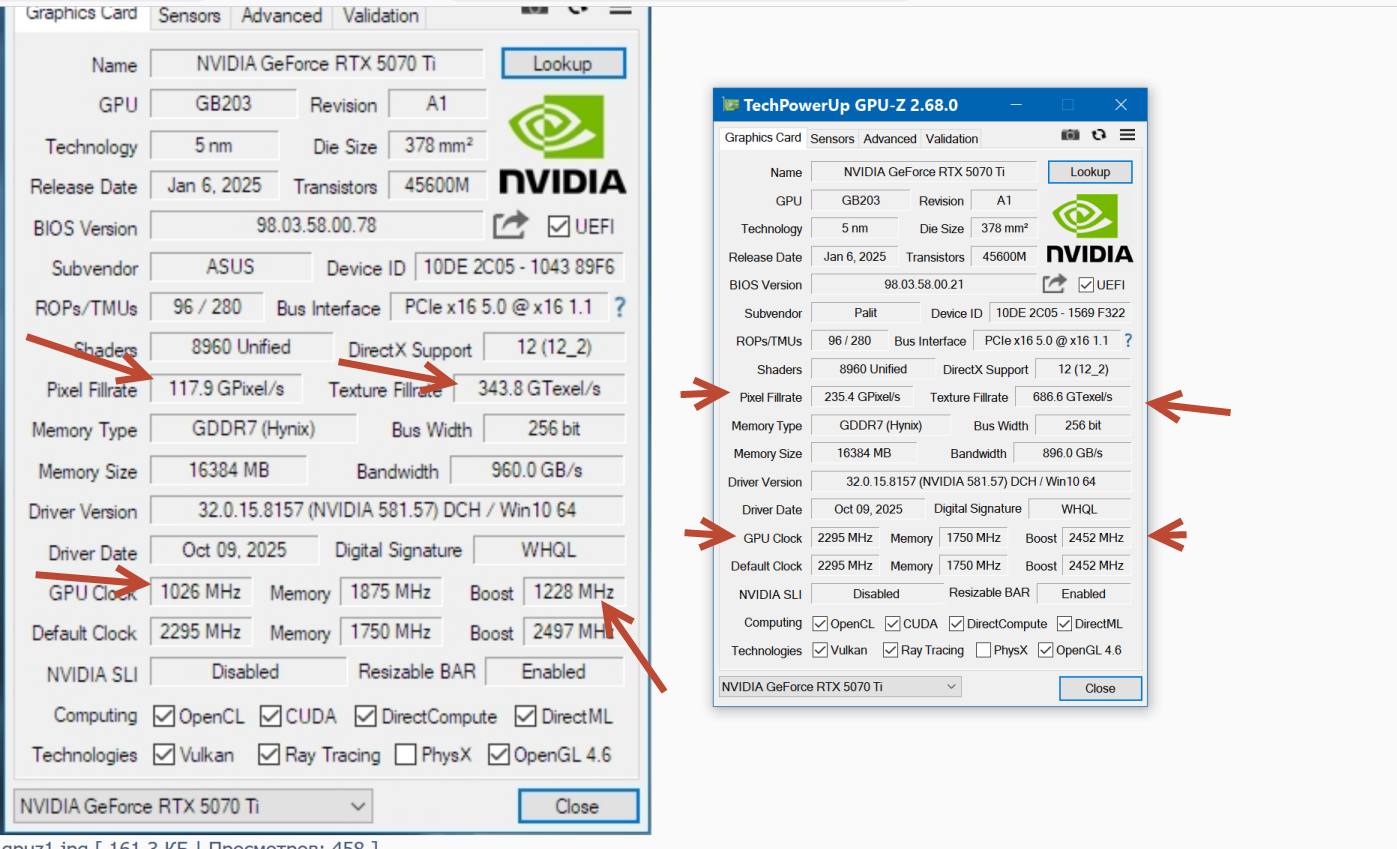The height and width of the screenshot is (849, 1397).
Task: Open the GPU selection dropdown in the Palit window
Action: tap(840, 687)
